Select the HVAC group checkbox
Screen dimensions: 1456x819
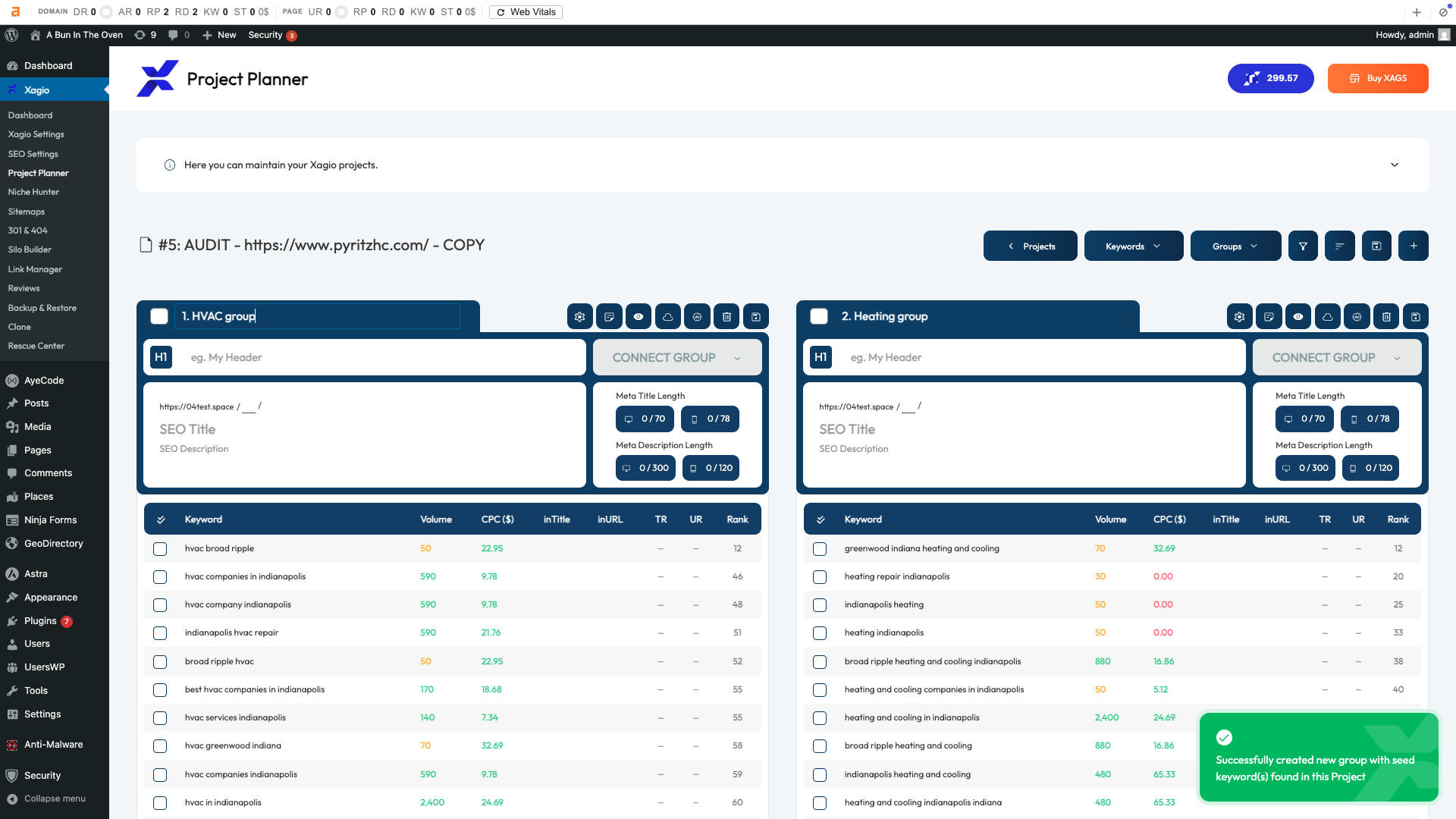pos(159,316)
